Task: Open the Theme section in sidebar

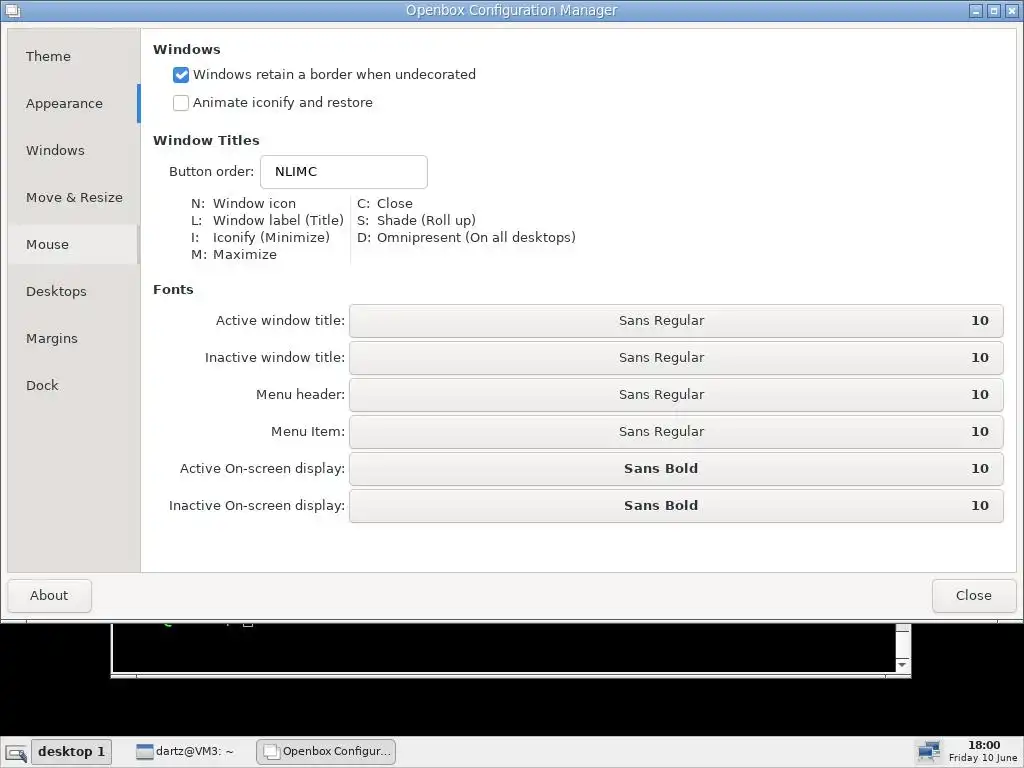Action: [73, 56]
